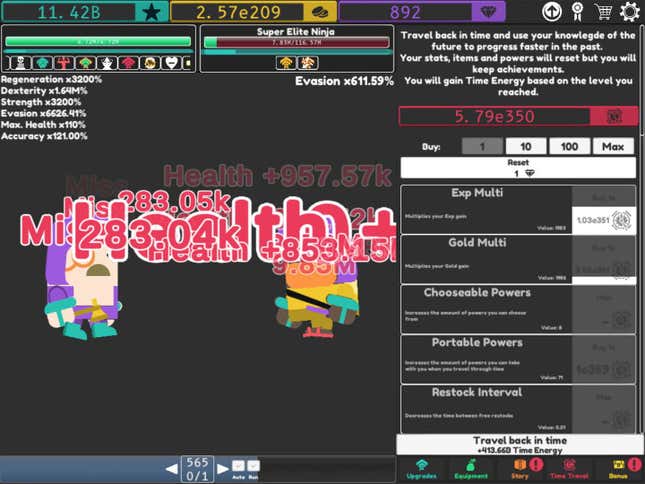Screen dimensions: 645x484
Task: Select buy amount 10
Action: tap(526, 146)
